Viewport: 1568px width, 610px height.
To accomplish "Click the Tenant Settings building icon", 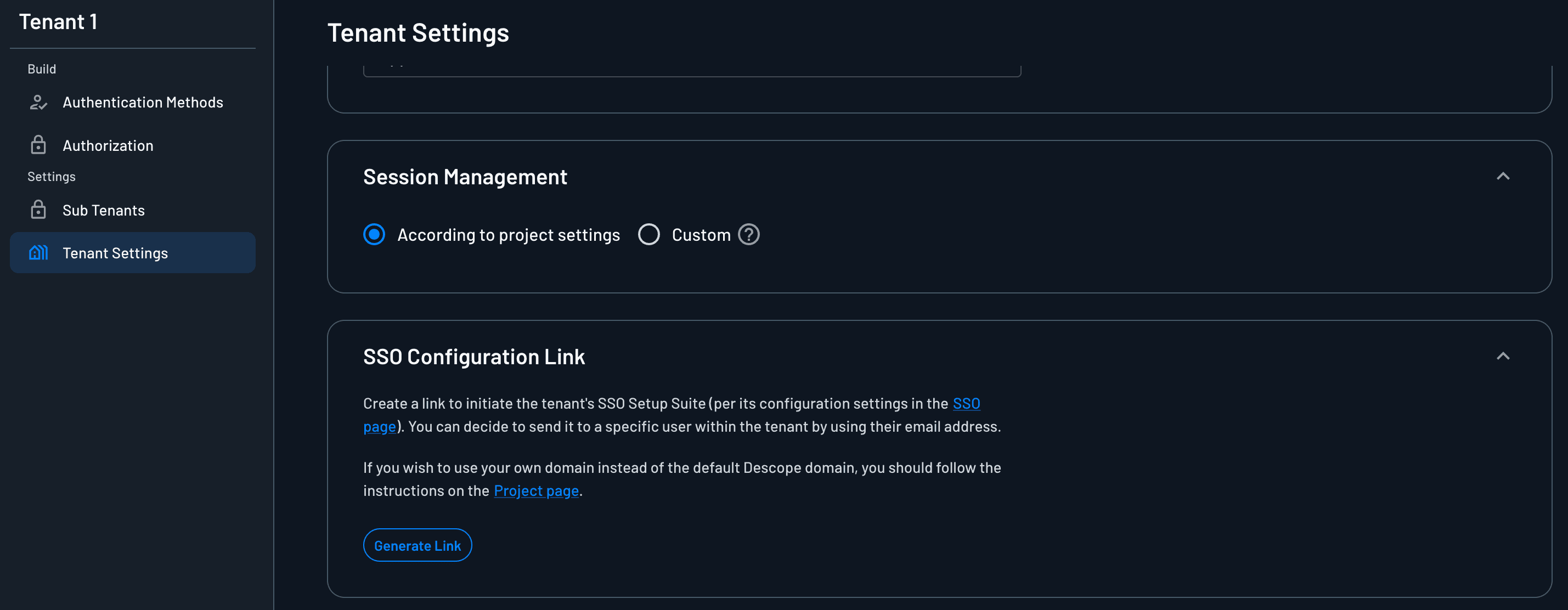I will click(x=38, y=252).
